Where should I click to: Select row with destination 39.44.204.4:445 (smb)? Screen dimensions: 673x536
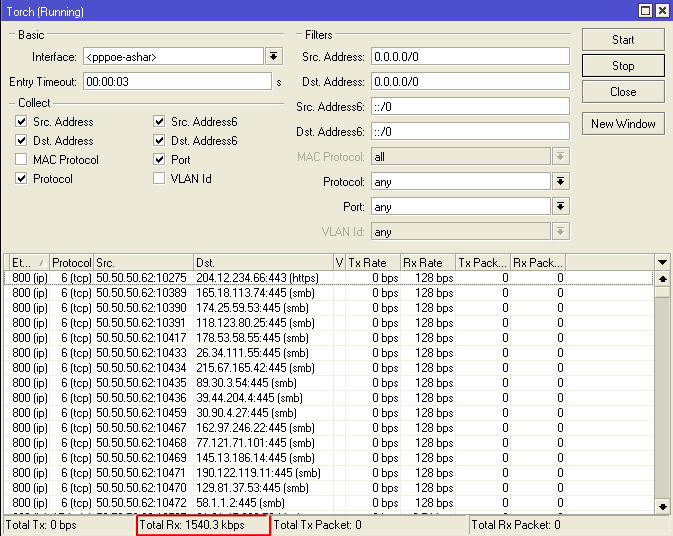coord(328,398)
